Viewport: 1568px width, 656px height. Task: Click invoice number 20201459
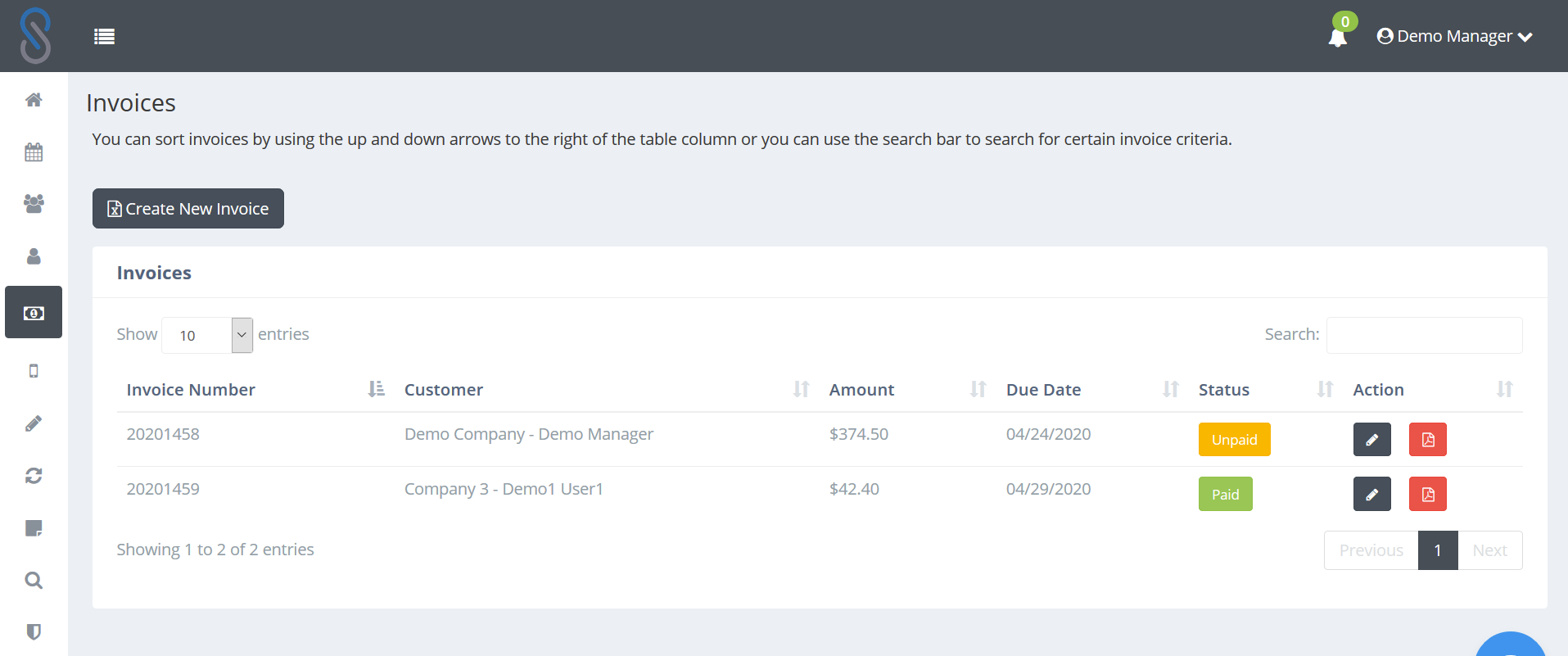[163, 489]
